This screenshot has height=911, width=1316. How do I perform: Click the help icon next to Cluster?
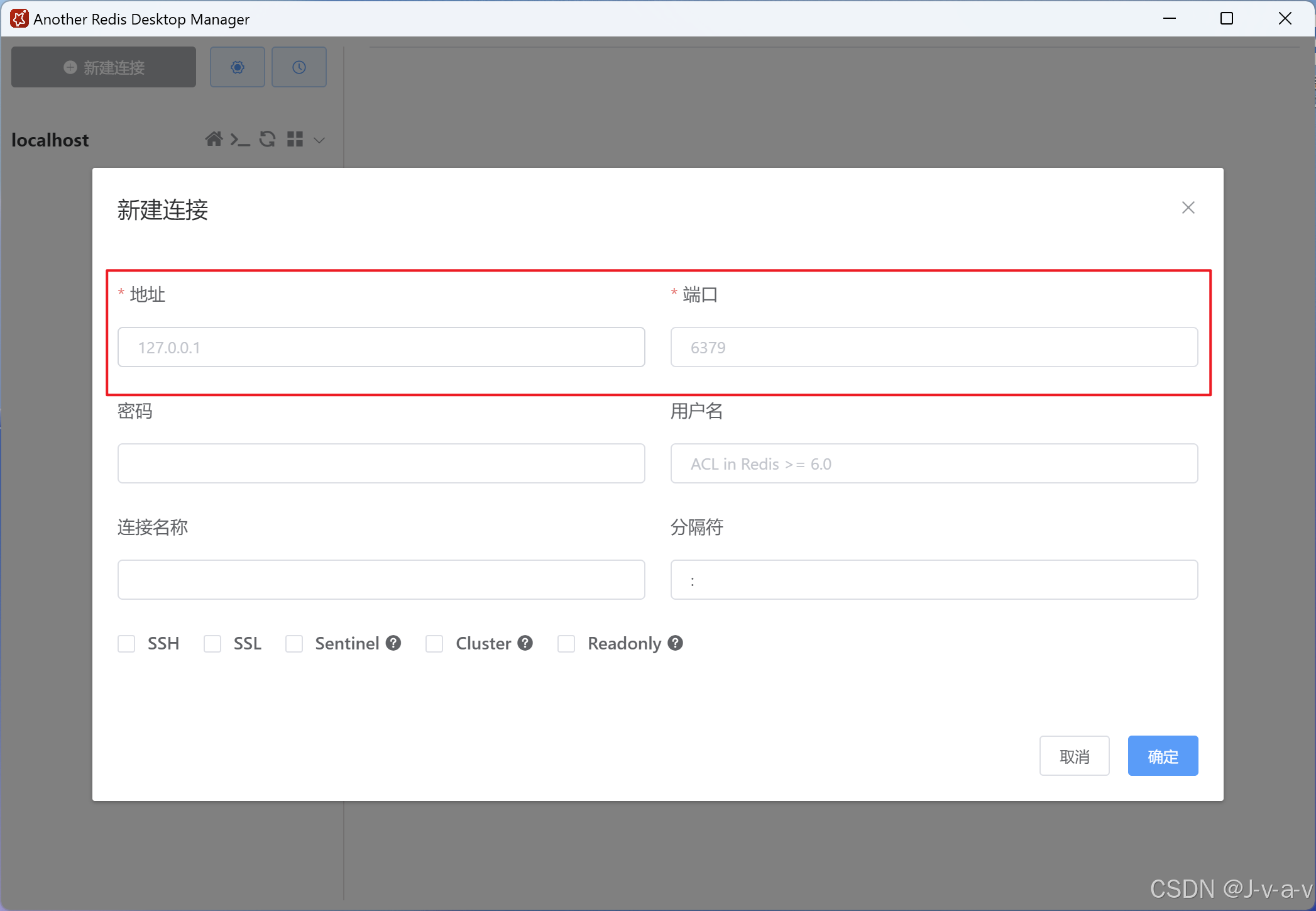click(x=524, y=643)
